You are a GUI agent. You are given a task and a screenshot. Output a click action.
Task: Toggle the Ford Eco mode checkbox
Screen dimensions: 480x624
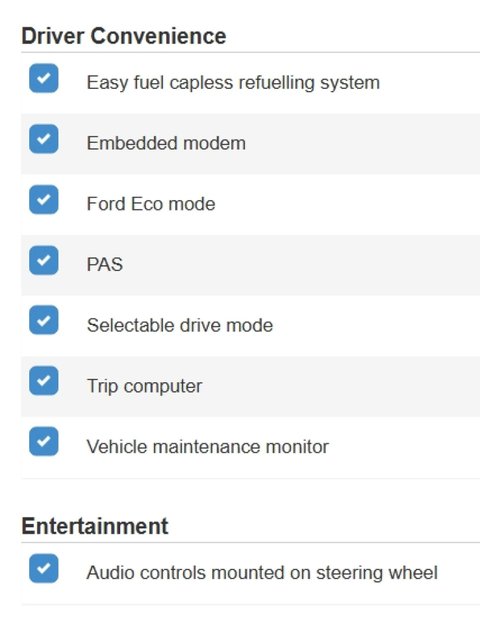coord(44,199)
